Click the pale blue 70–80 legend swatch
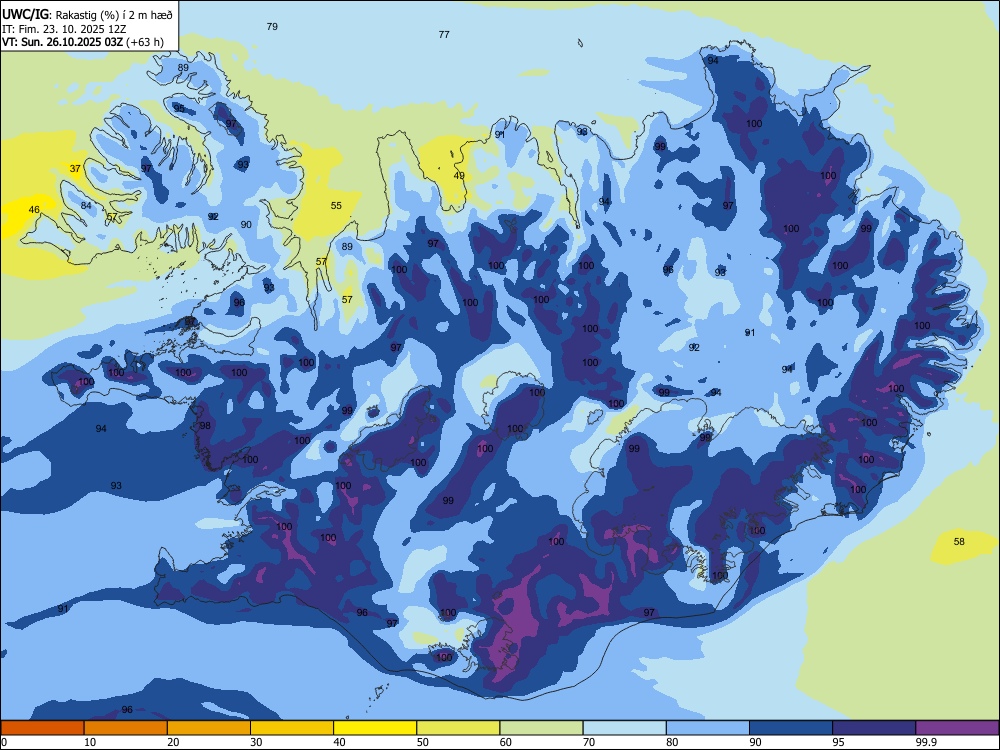The height and width of the screenshot is (750, 1000). tap(624, 728)
